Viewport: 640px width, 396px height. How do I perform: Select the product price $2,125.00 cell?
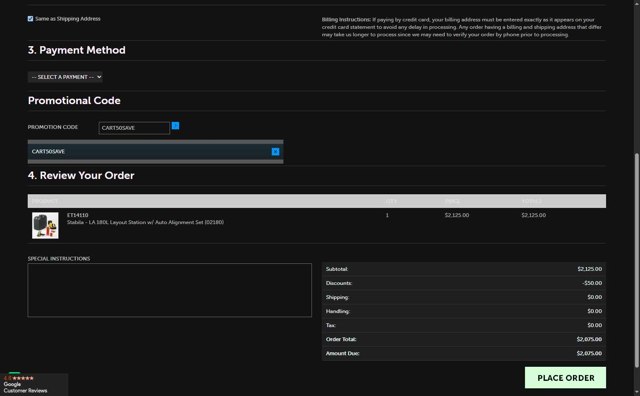(457, 215)
